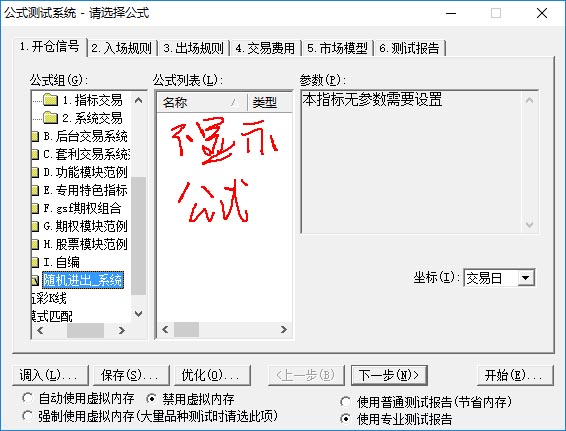Click 公式组 horizontal scroll left arrow
The width and height of the screenshot is (566, 431).
(40, 330)
